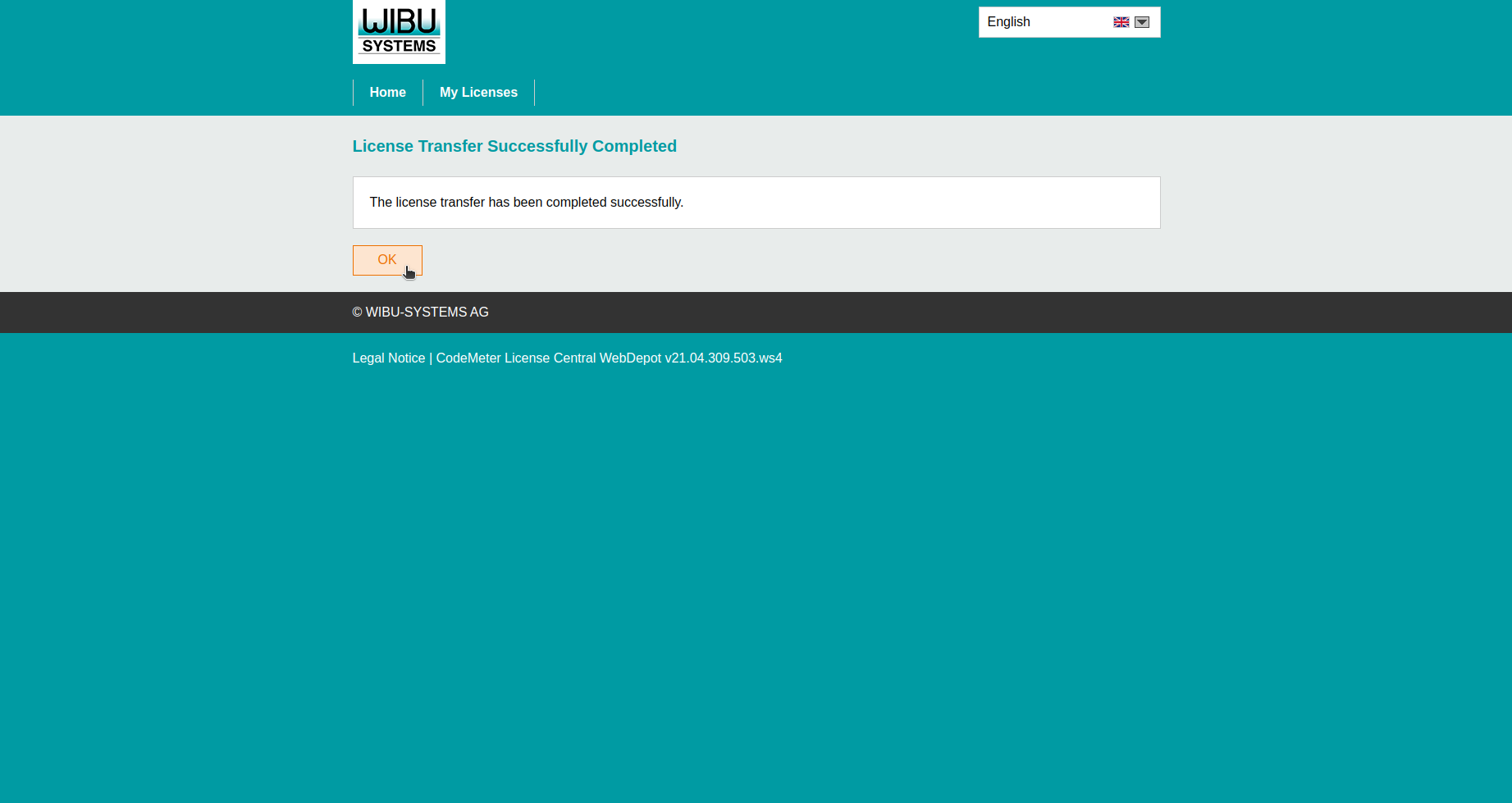This screenshot has height=803, width=1512.
Task: Click the vertical divider right of My Licenses
Action: pyautogui.click(x=534, y=93)
